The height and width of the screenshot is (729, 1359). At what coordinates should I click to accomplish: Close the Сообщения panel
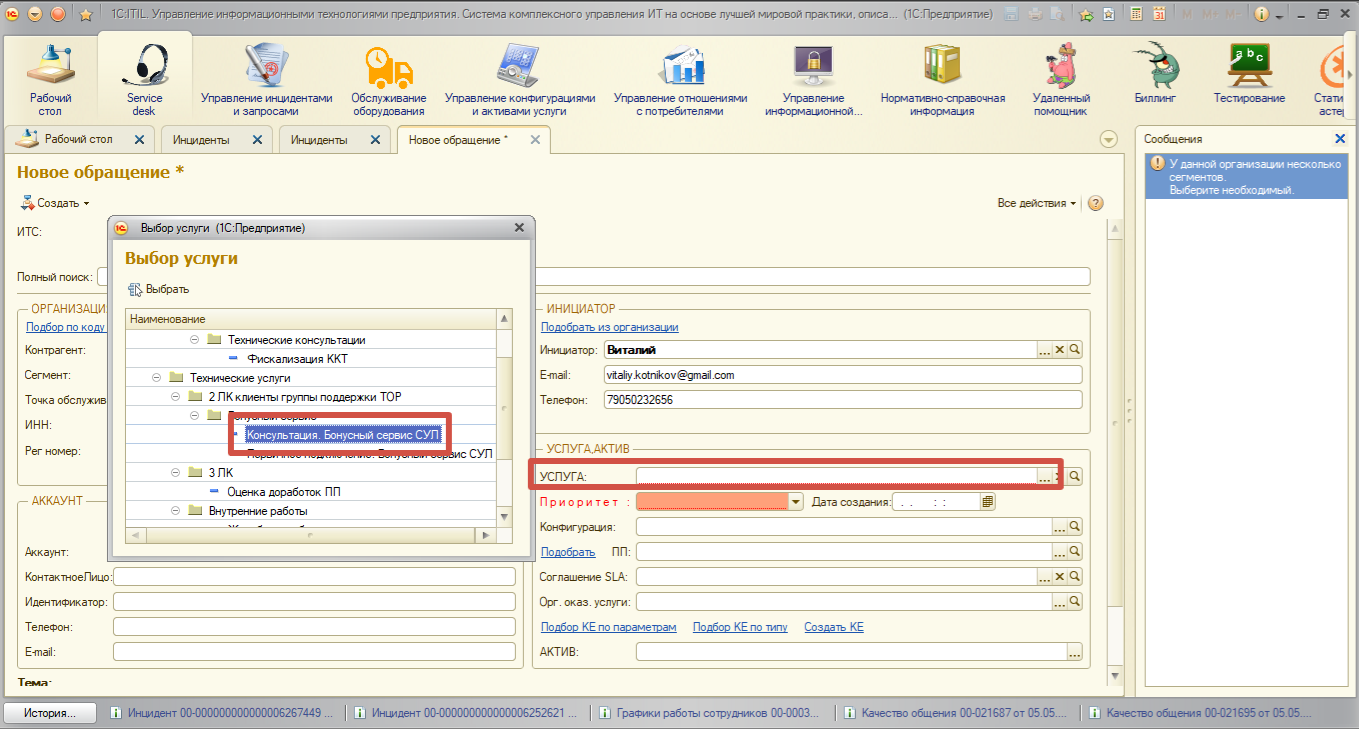coord(1341,139)
